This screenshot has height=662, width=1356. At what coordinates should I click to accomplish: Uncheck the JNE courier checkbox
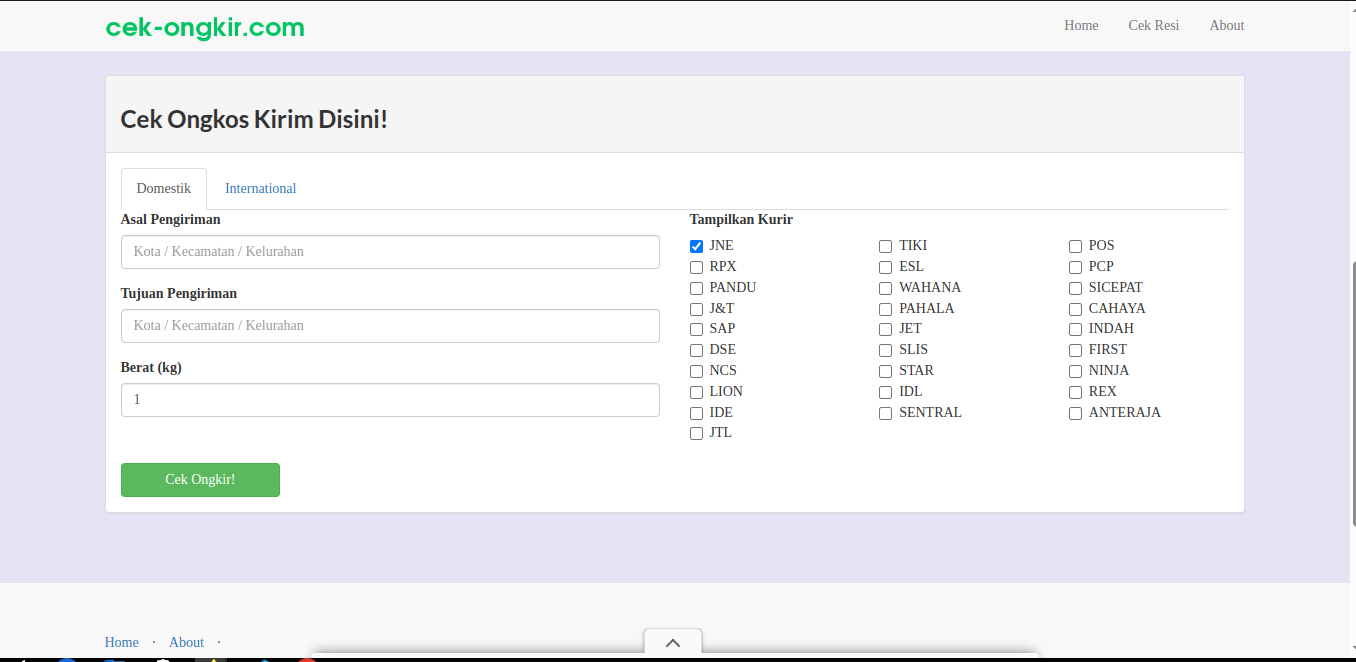pyautogui.click(x=697, y=246)
